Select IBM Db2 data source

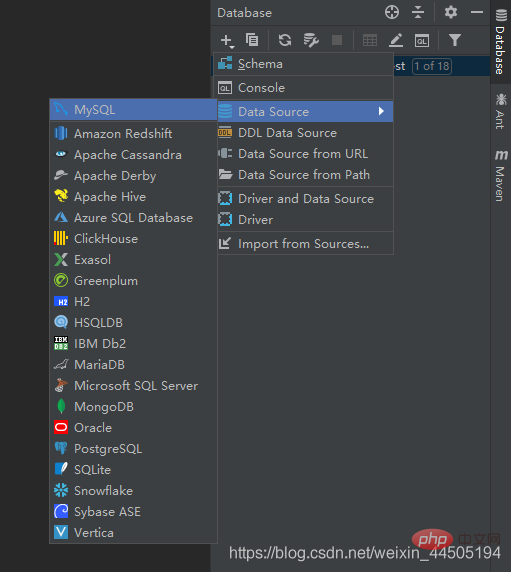[x=133, y=344]
